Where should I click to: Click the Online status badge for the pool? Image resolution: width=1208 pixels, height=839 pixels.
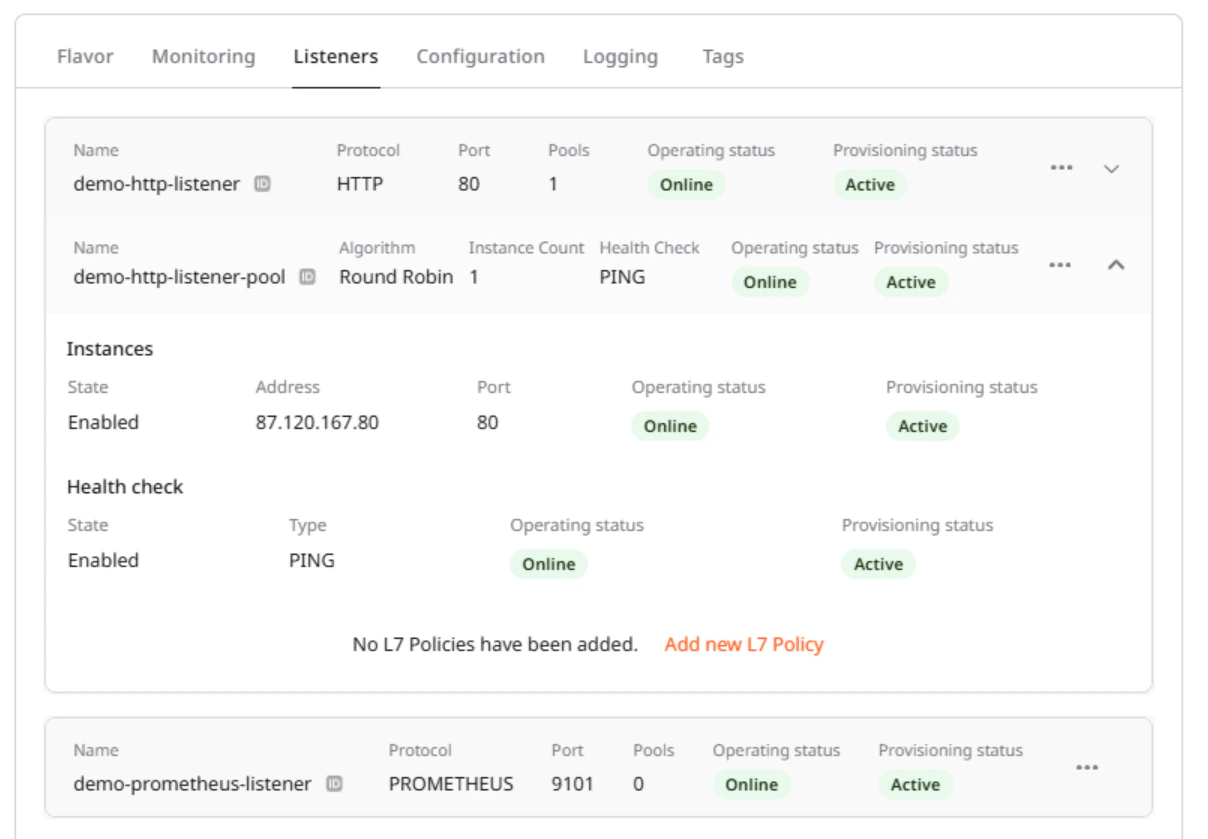(x=772, y=283)
